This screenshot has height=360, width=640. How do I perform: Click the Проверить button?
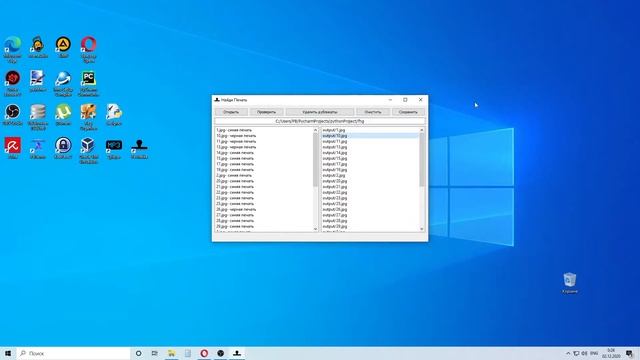(x=267, y=112)
